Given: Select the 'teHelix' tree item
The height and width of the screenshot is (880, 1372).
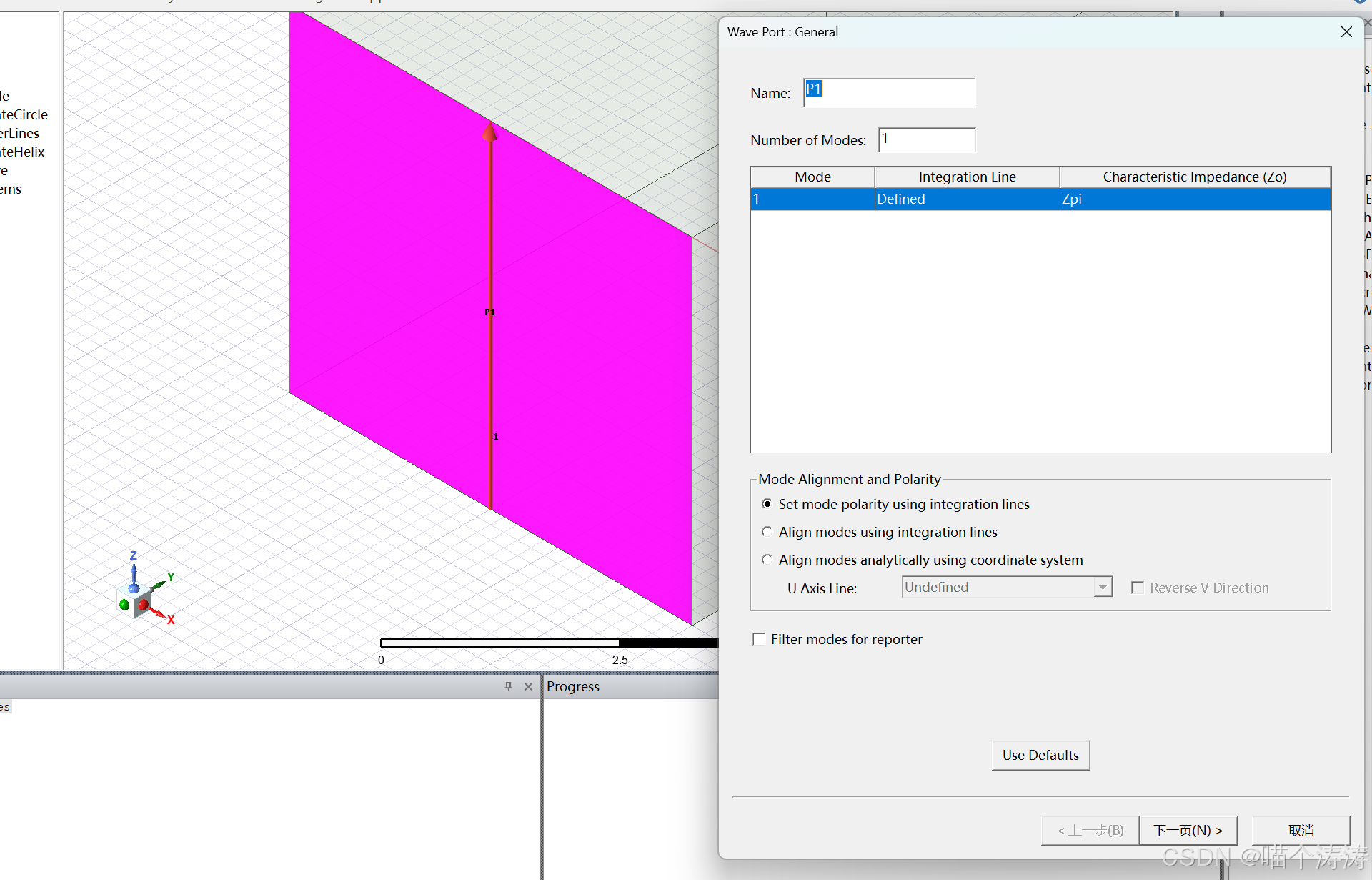Looking at the screenshot, I should [21, 152].
